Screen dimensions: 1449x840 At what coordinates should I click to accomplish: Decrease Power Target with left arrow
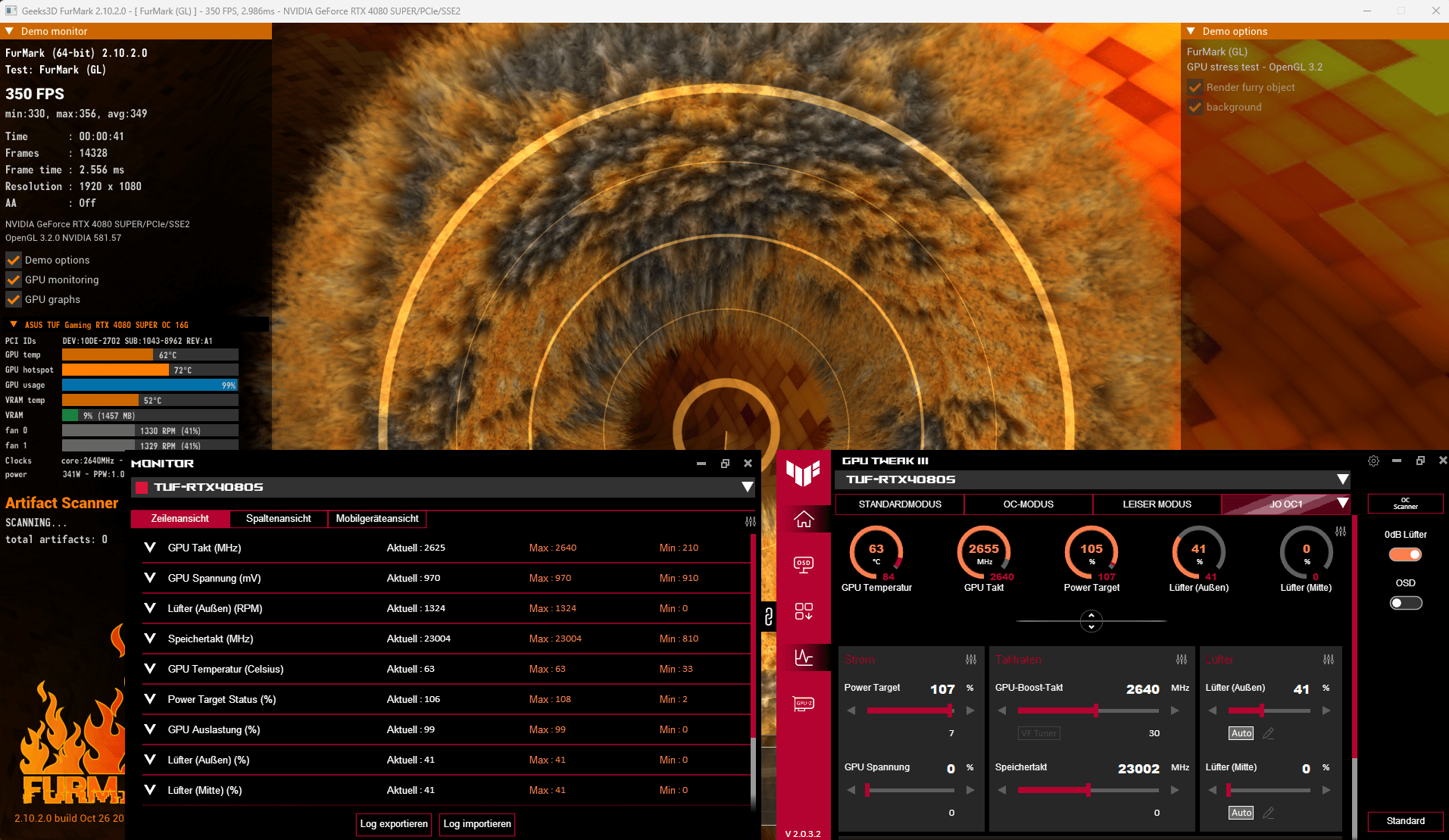coord(851,710)
